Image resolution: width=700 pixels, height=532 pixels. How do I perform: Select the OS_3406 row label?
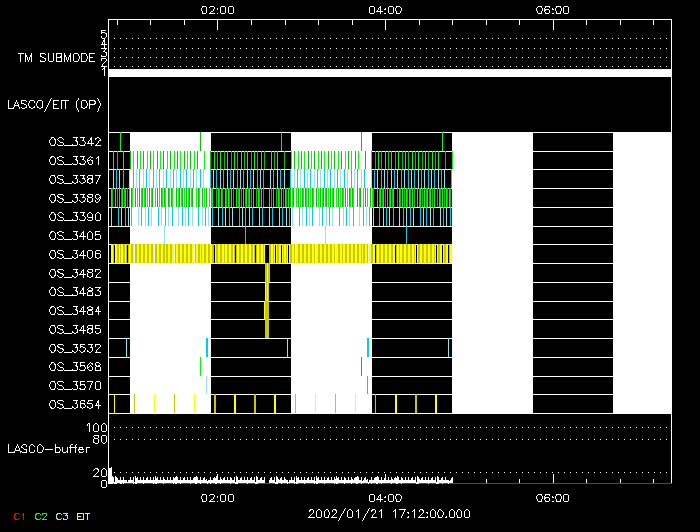(75, 255)
